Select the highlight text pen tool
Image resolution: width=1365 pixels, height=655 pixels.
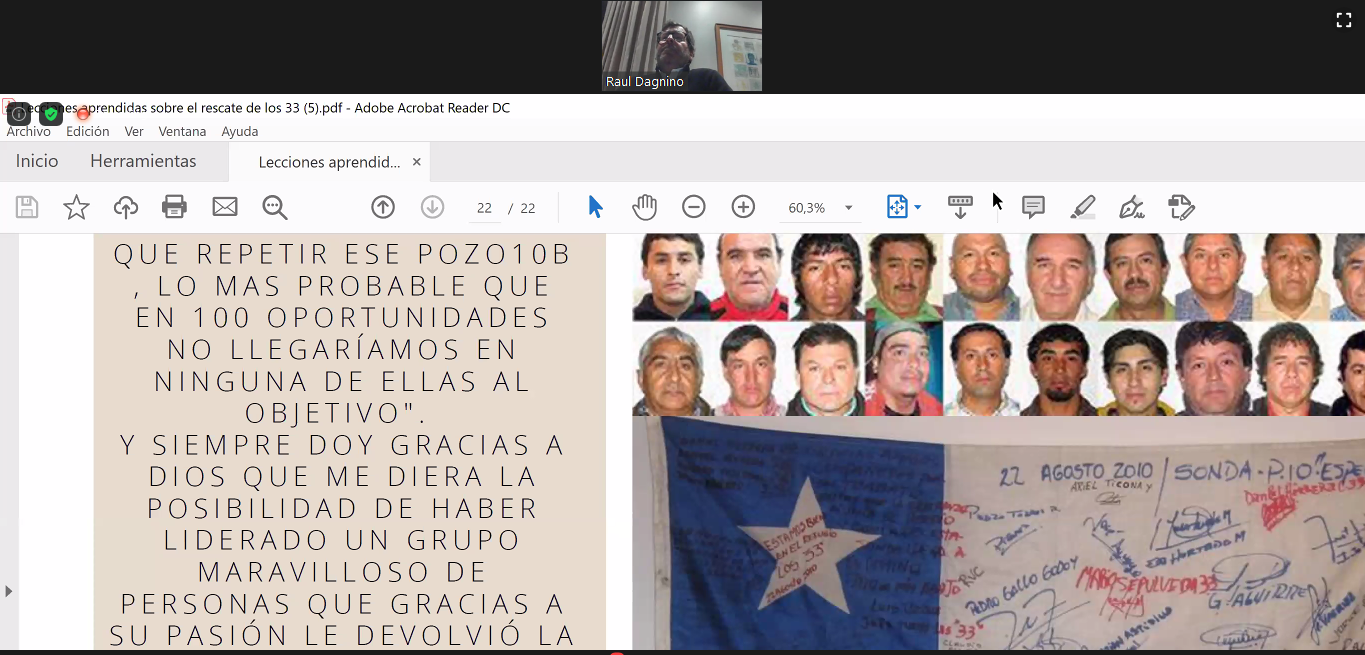click(1082, 207)
